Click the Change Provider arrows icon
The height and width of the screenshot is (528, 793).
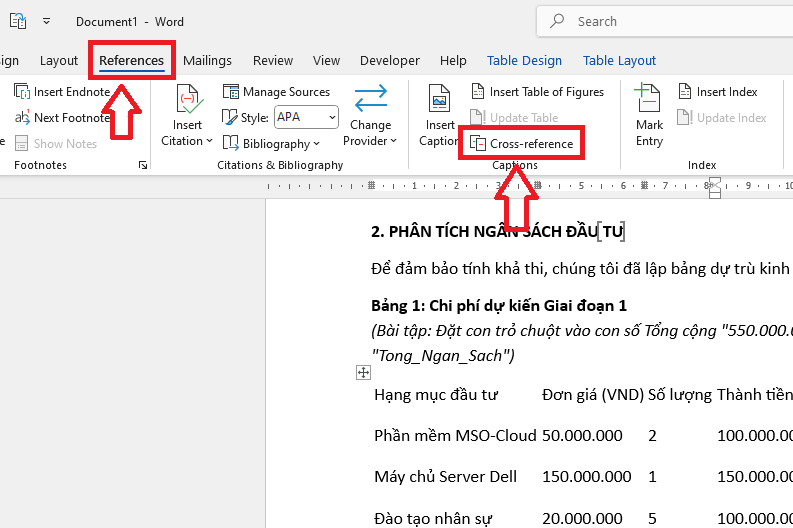coord(371,98)
